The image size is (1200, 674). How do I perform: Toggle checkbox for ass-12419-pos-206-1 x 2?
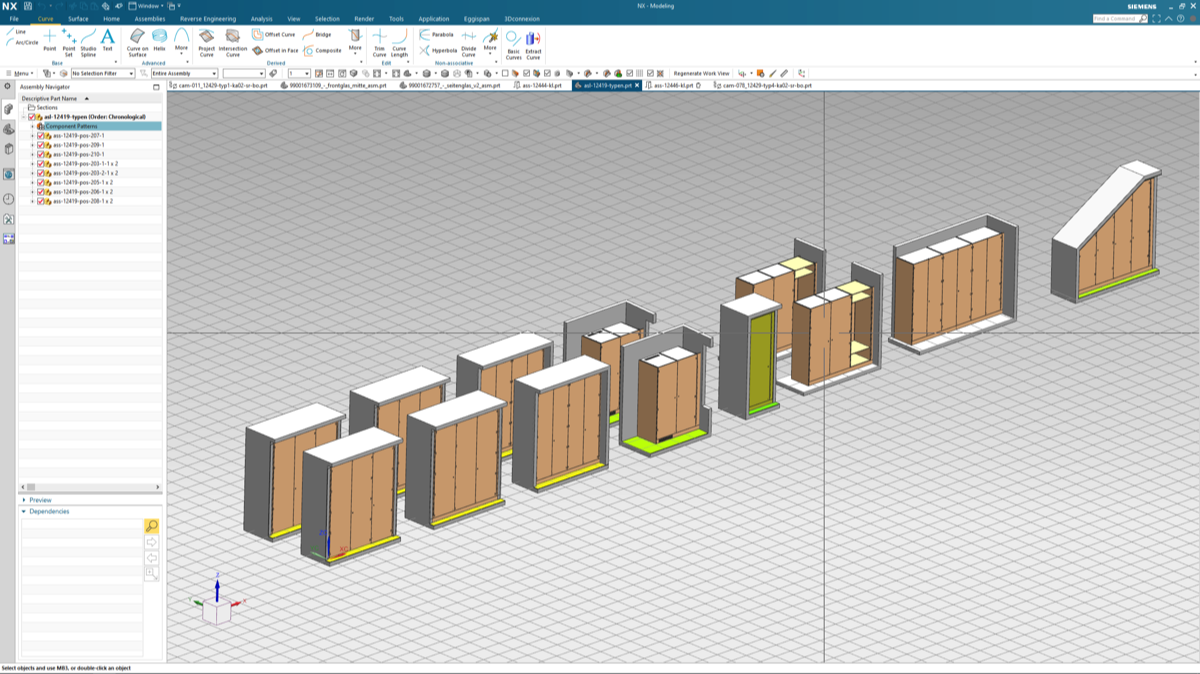(x=40, y=192)
